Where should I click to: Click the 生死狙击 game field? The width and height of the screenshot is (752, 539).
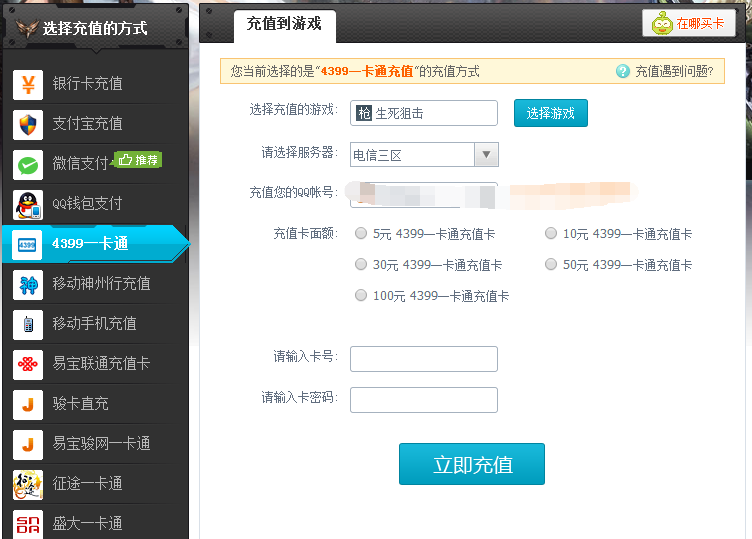pyautogui.click(x=424, y=113)
